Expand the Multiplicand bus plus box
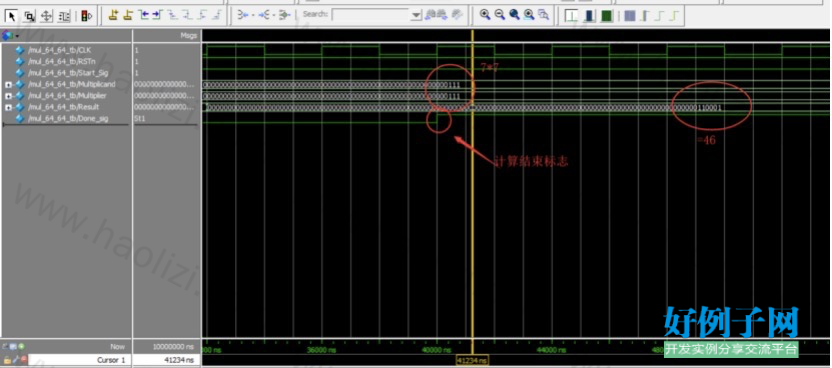The width and height of the screenshot is (832, 368). (x=8, y=84)
